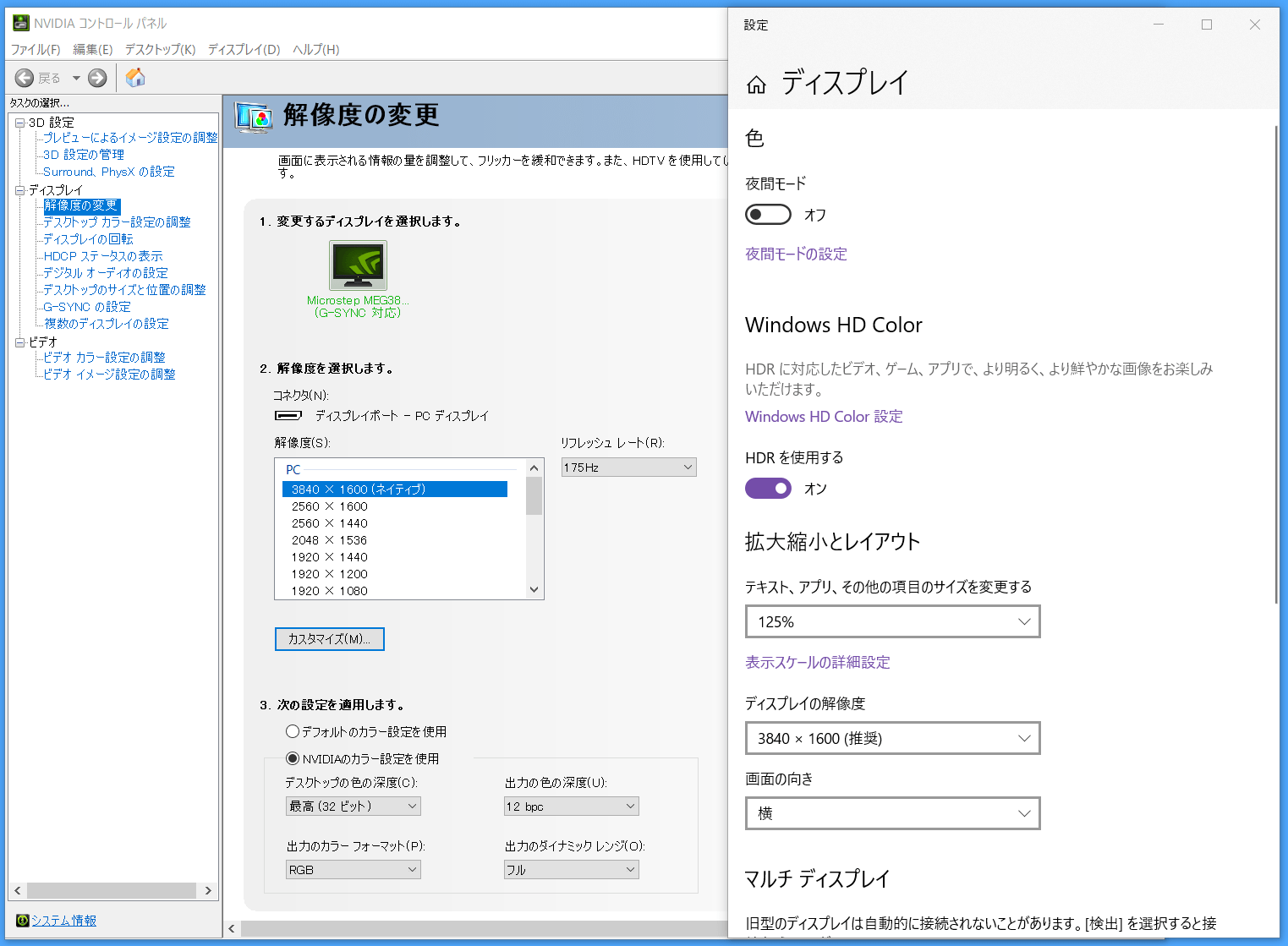The height and width of the screenshot is (946, 1288).
Task: Open output color depth 12 bpc dropdown
Action: click(x=572, y=807)
